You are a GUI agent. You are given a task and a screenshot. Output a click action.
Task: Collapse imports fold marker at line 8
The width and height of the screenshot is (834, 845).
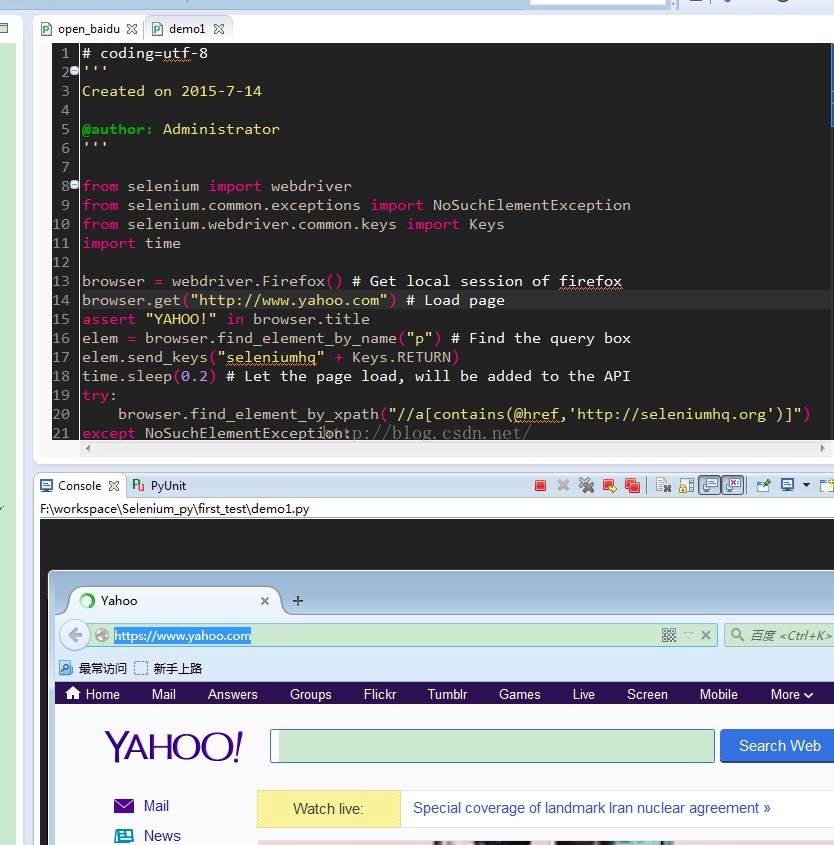(x=74, y=184)
